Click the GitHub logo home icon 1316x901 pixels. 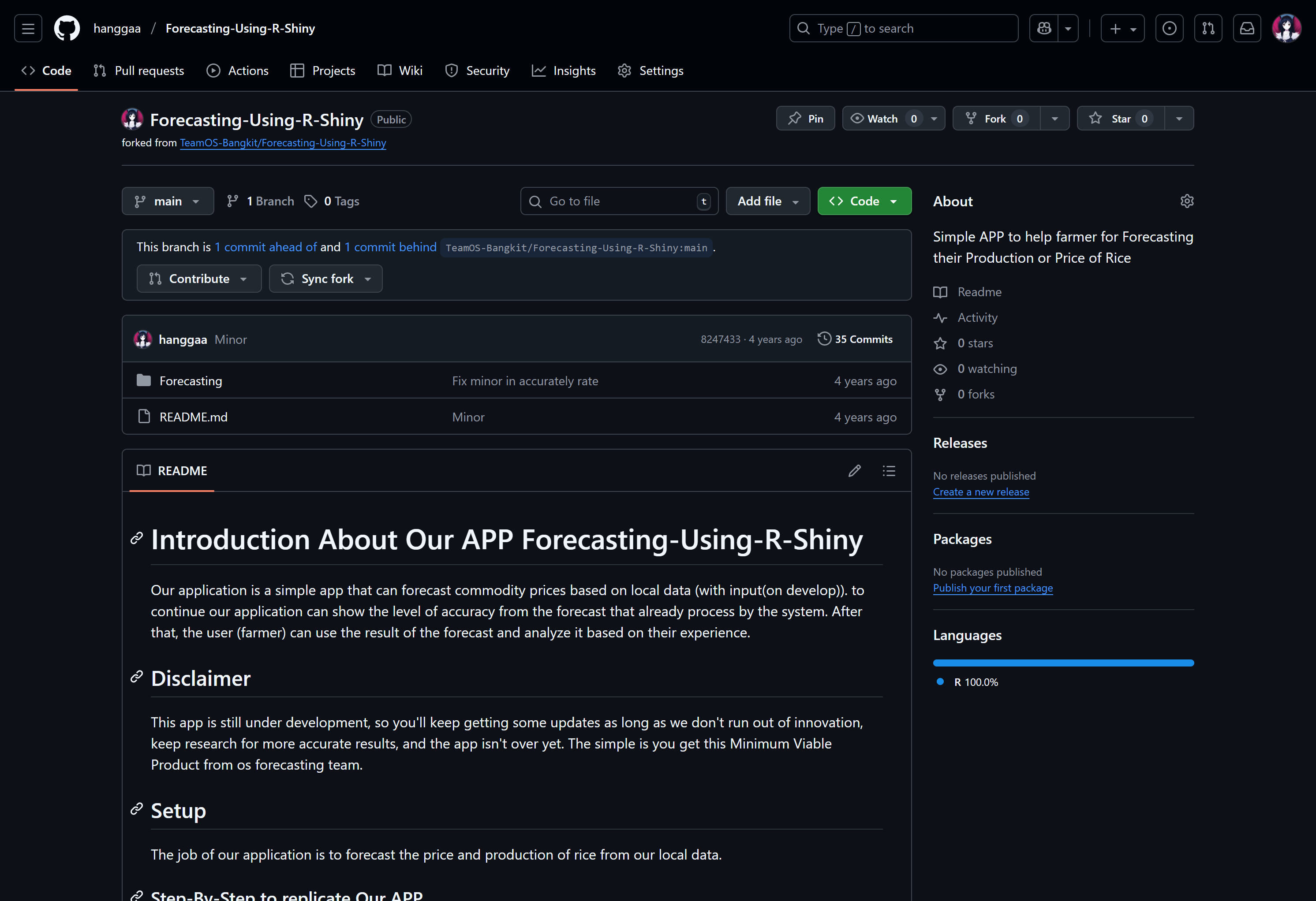(67, 28)
